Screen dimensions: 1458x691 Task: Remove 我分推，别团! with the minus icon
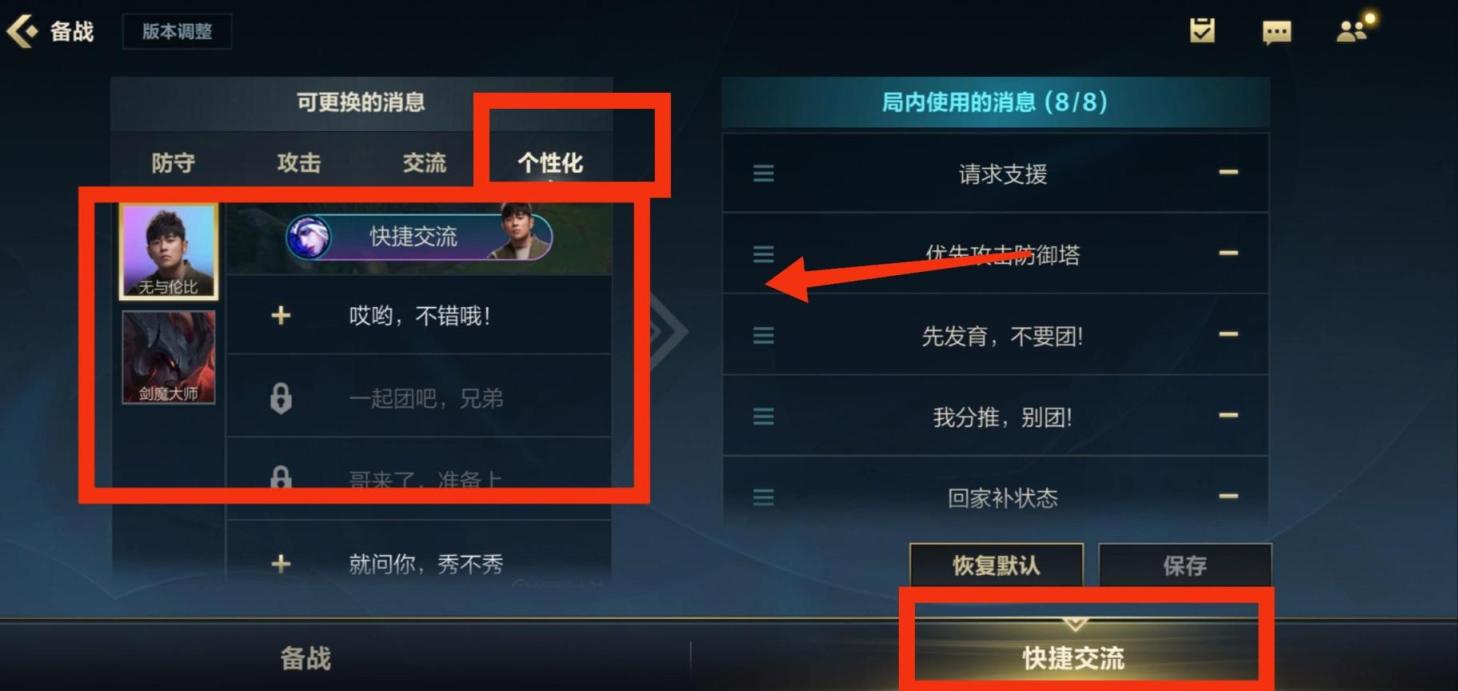[1228, 415]
